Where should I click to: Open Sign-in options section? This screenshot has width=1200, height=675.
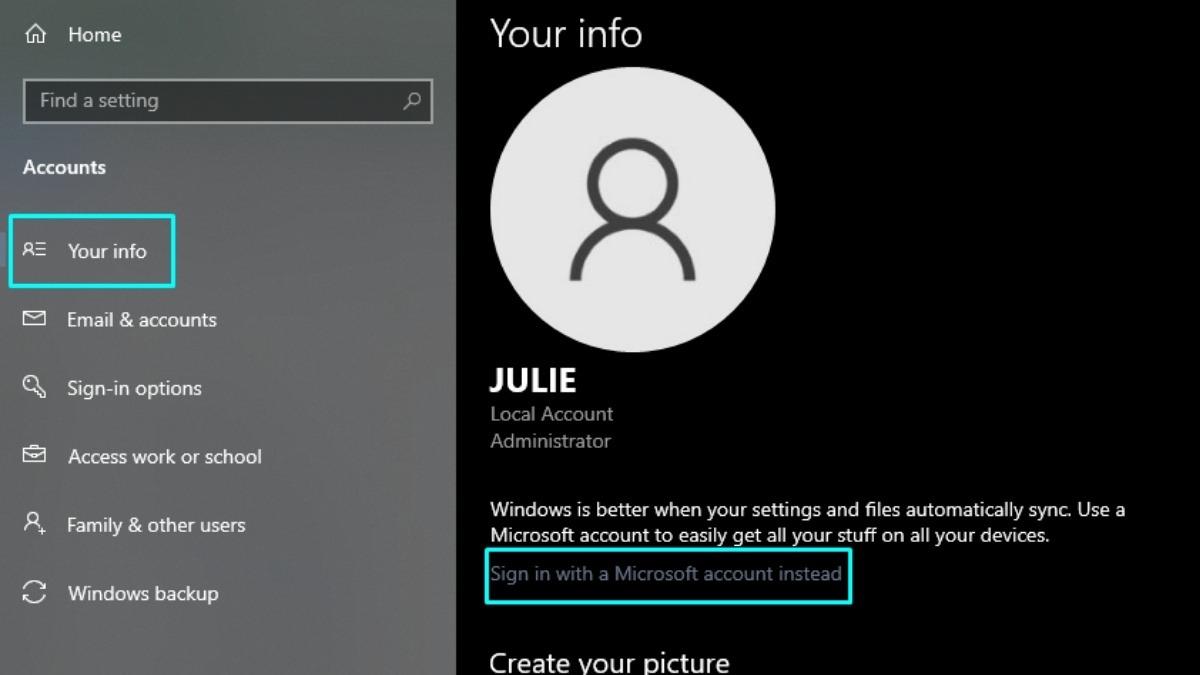pos(134,388)
